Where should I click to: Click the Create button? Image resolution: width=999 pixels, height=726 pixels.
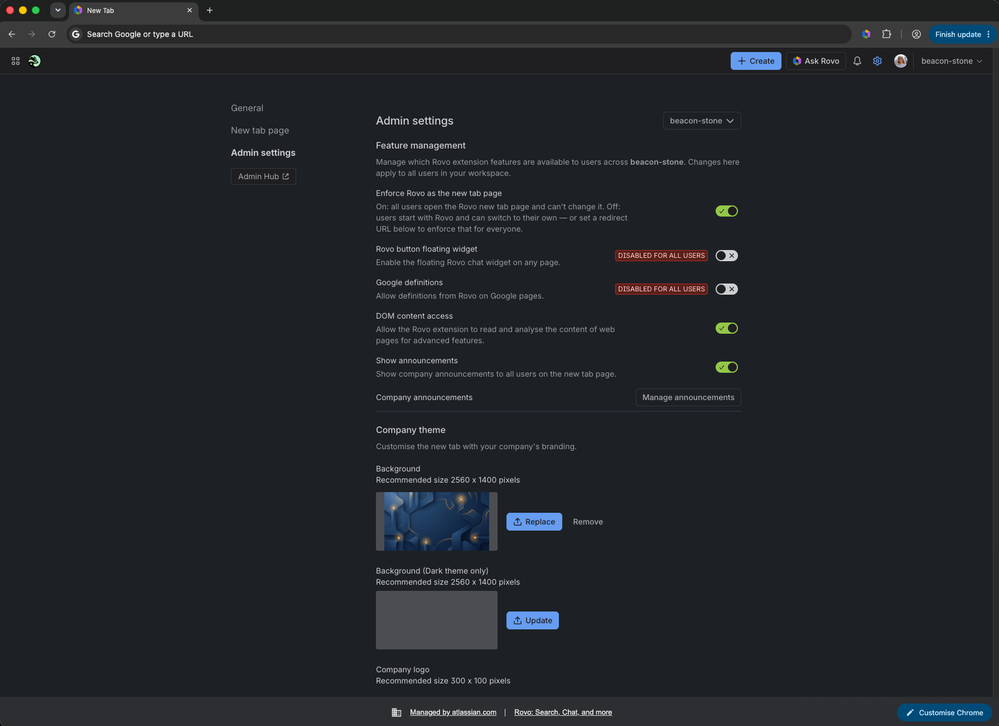756,61
